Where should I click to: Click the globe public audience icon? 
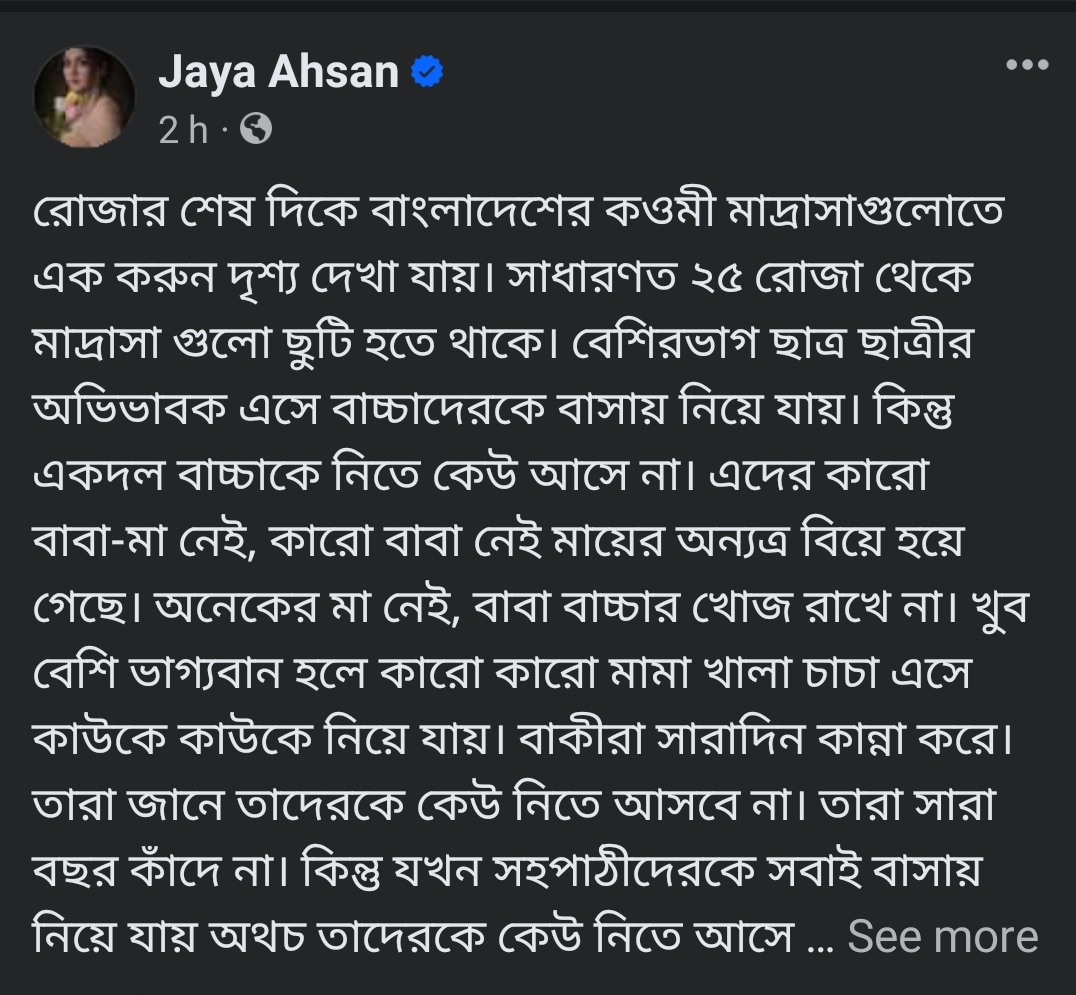click(256, 129)
